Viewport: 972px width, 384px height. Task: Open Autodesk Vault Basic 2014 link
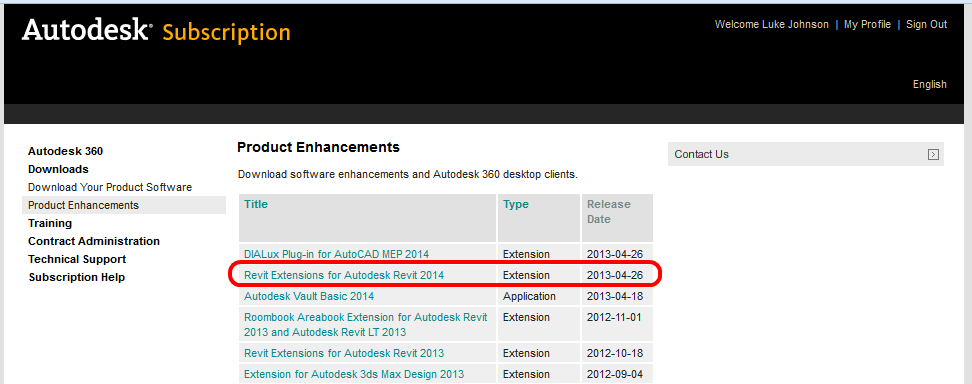click(309, 296)
